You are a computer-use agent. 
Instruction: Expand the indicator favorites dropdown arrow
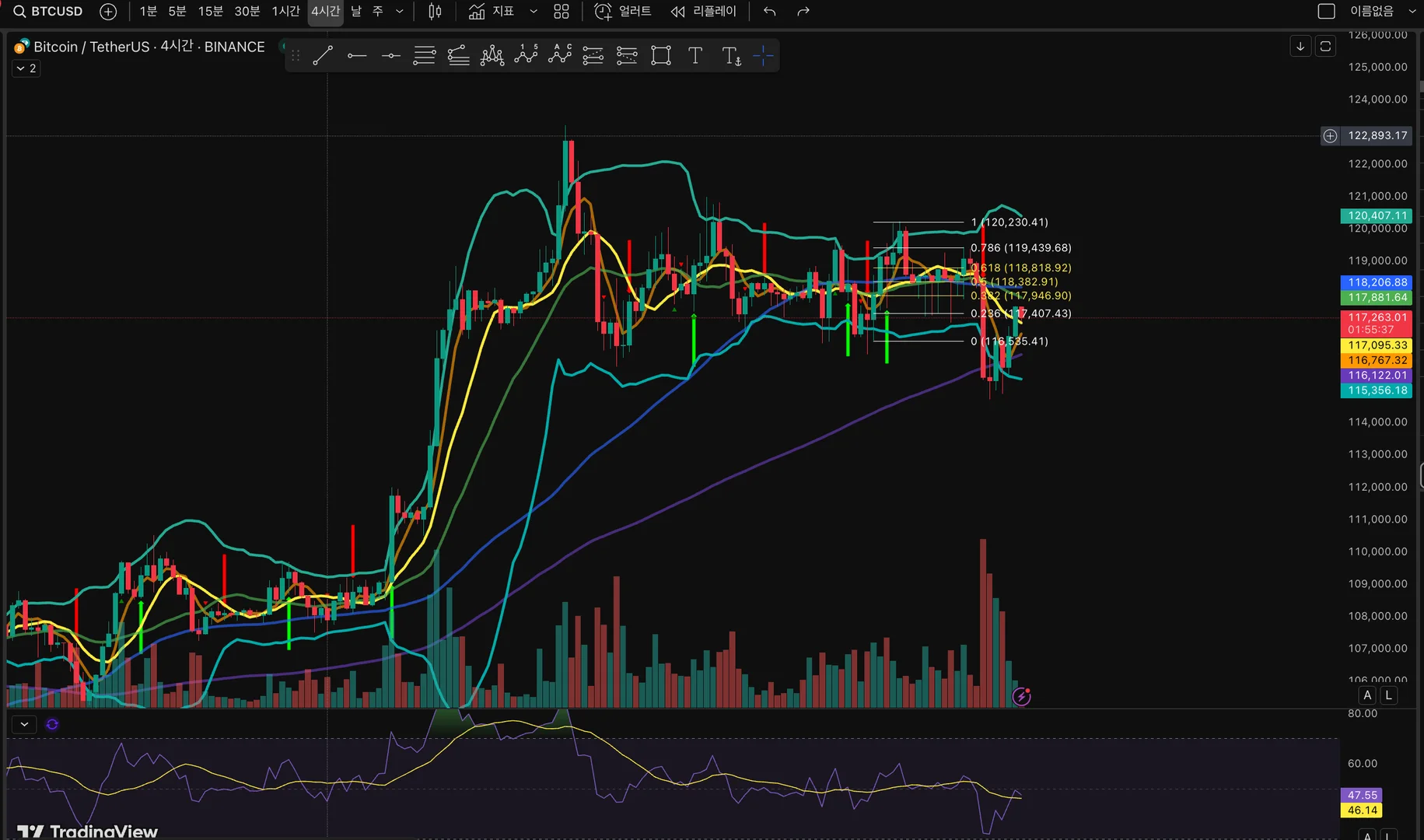534,12
